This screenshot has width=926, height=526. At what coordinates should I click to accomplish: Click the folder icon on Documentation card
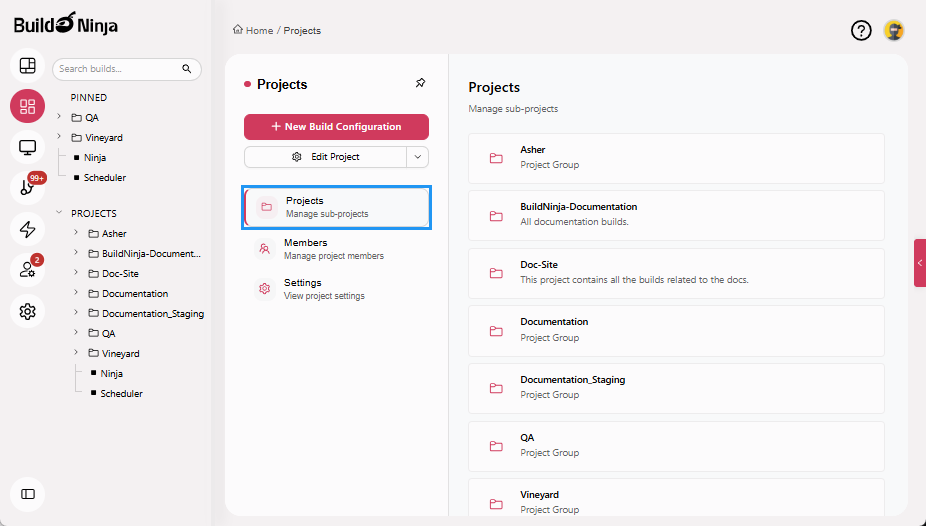pos(496,331)
